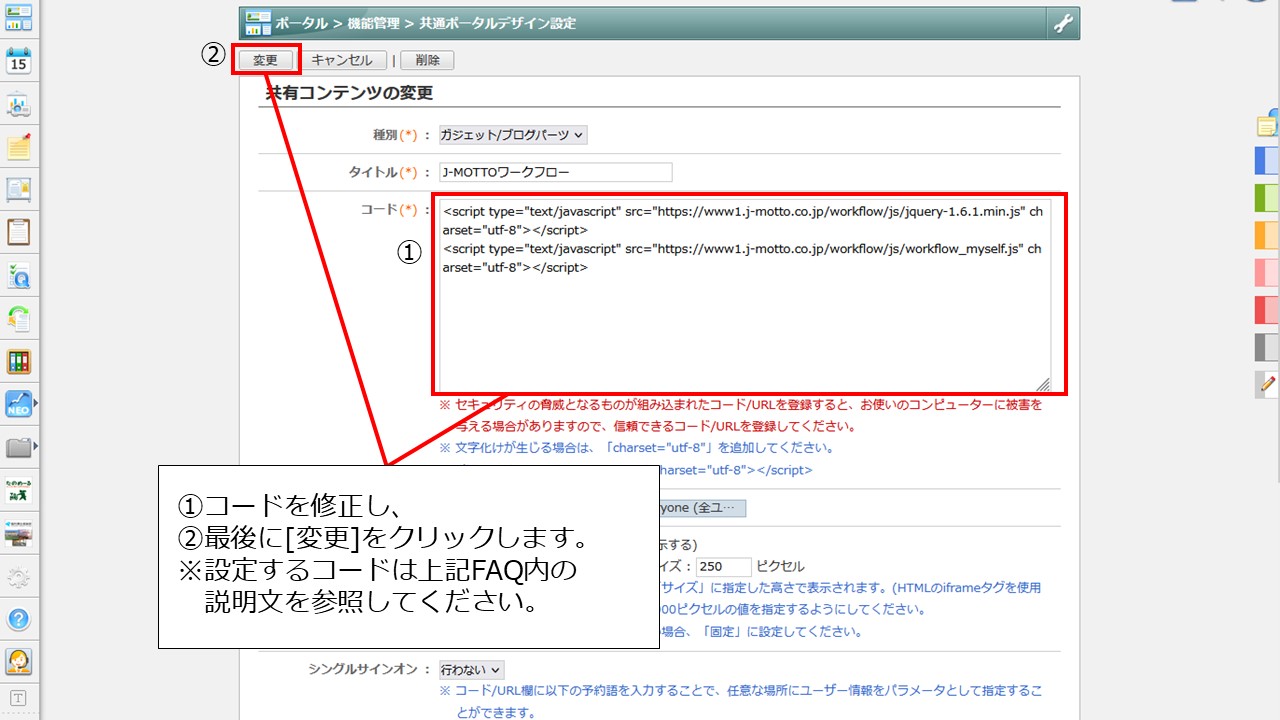
Task: Open the シングルサインオン 行わない dropdown
Action: point(471,669)
